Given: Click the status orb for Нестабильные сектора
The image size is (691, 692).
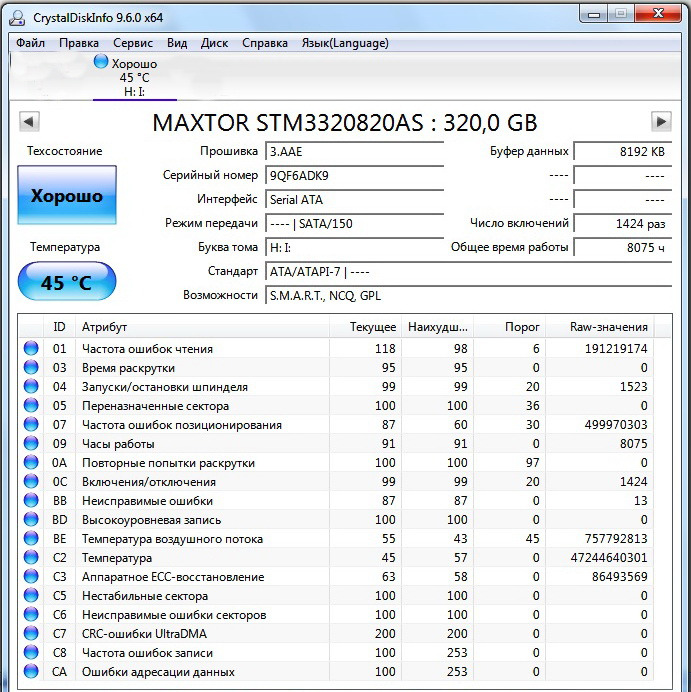Looking at the screenshot, I should point(31,596).
